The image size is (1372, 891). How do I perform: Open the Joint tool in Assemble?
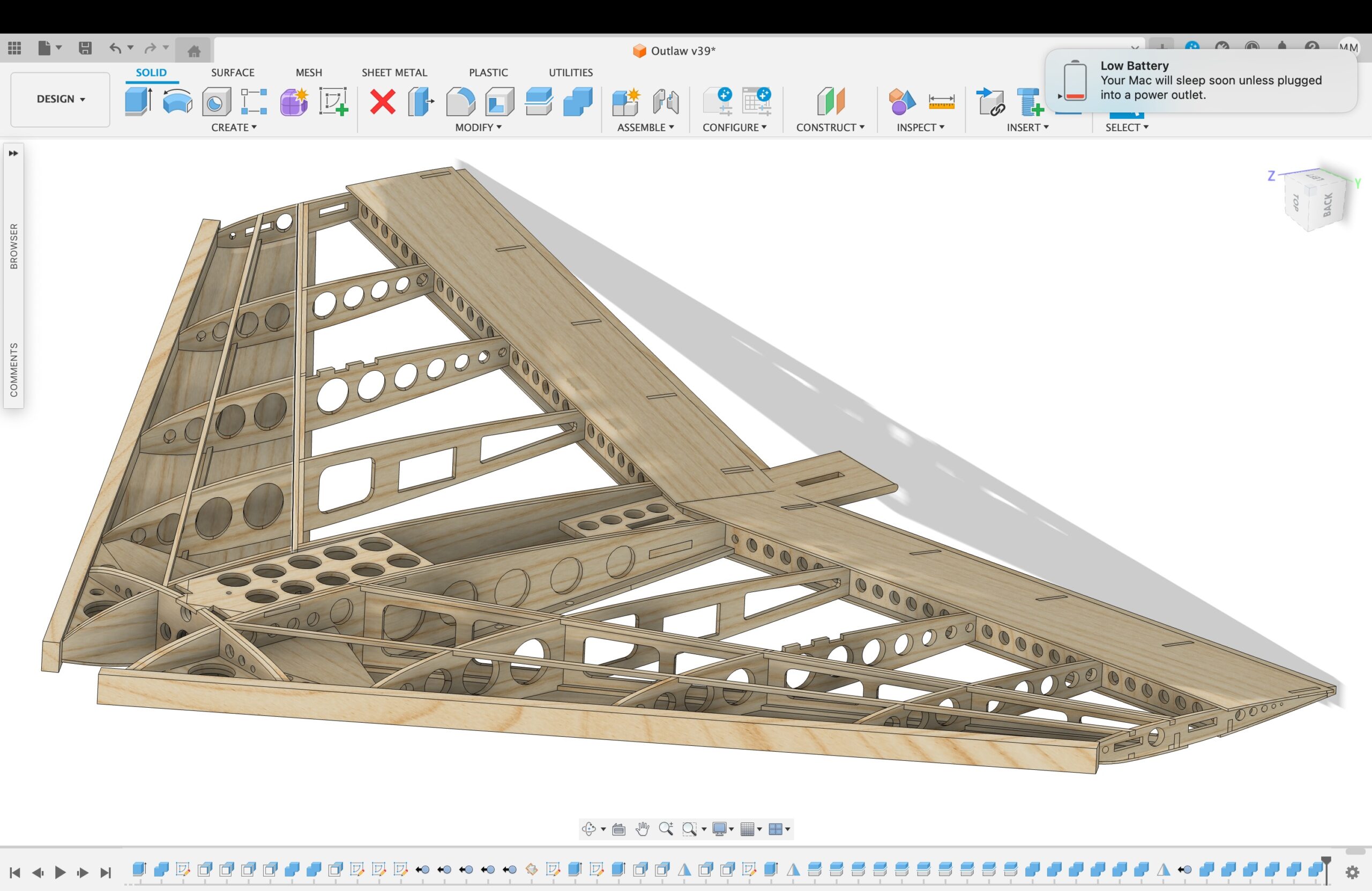[x=666, y=102]
